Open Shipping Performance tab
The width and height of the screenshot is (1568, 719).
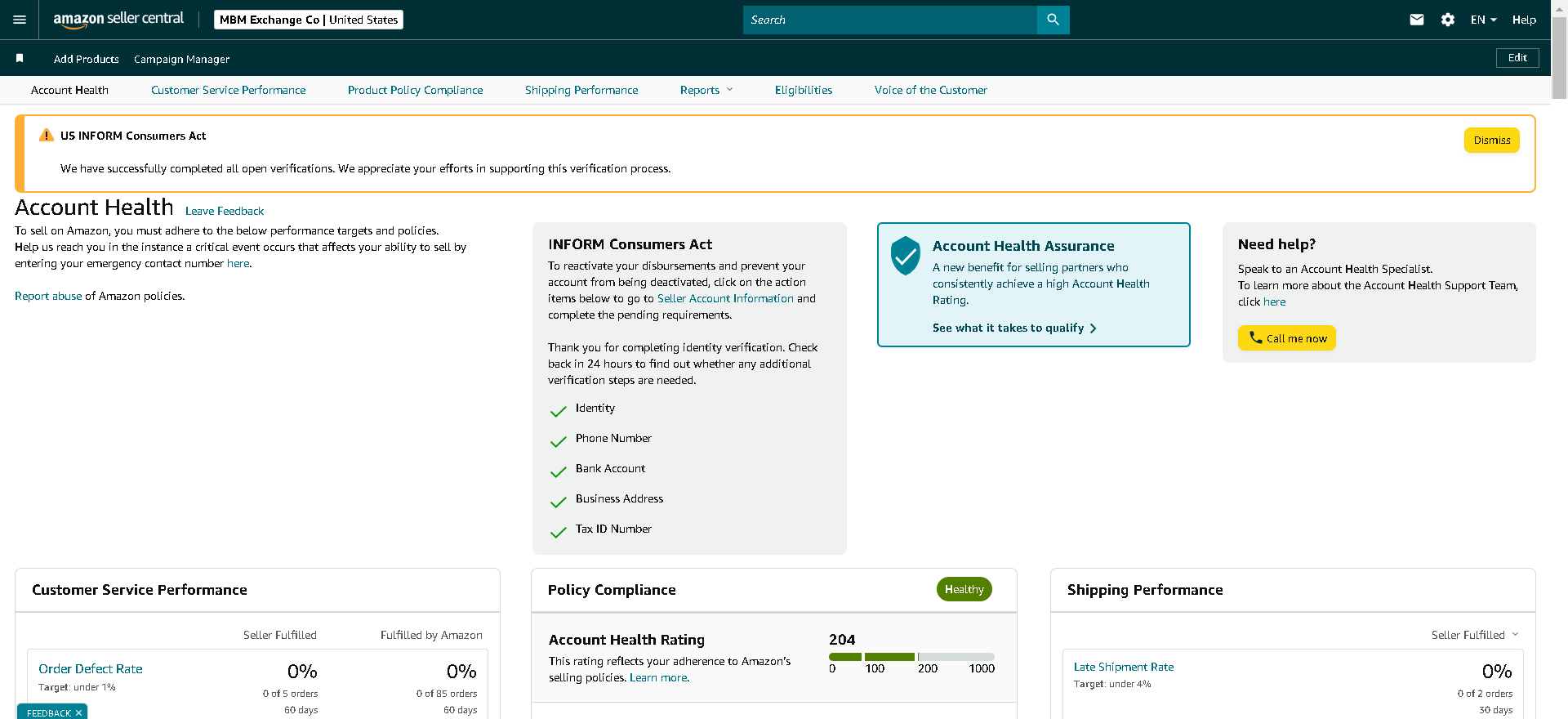click(x=581, y=90)
